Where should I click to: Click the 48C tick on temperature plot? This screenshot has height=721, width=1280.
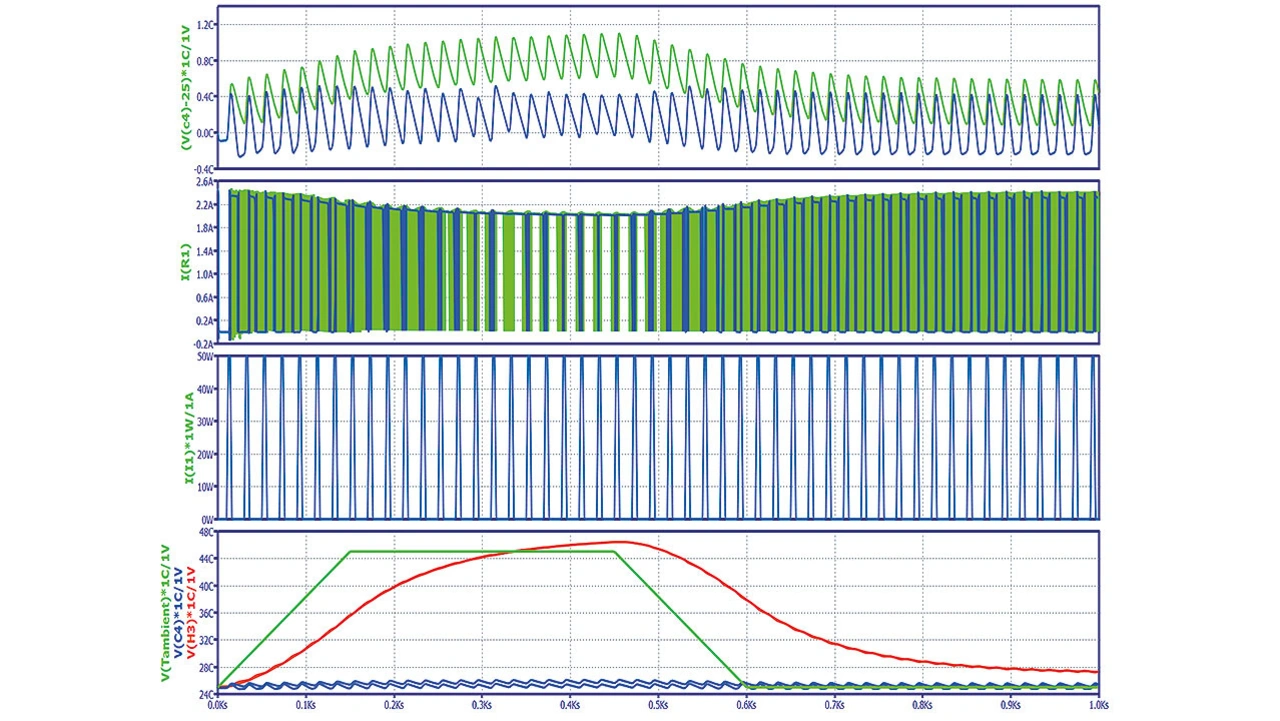(x=206, y=533)
